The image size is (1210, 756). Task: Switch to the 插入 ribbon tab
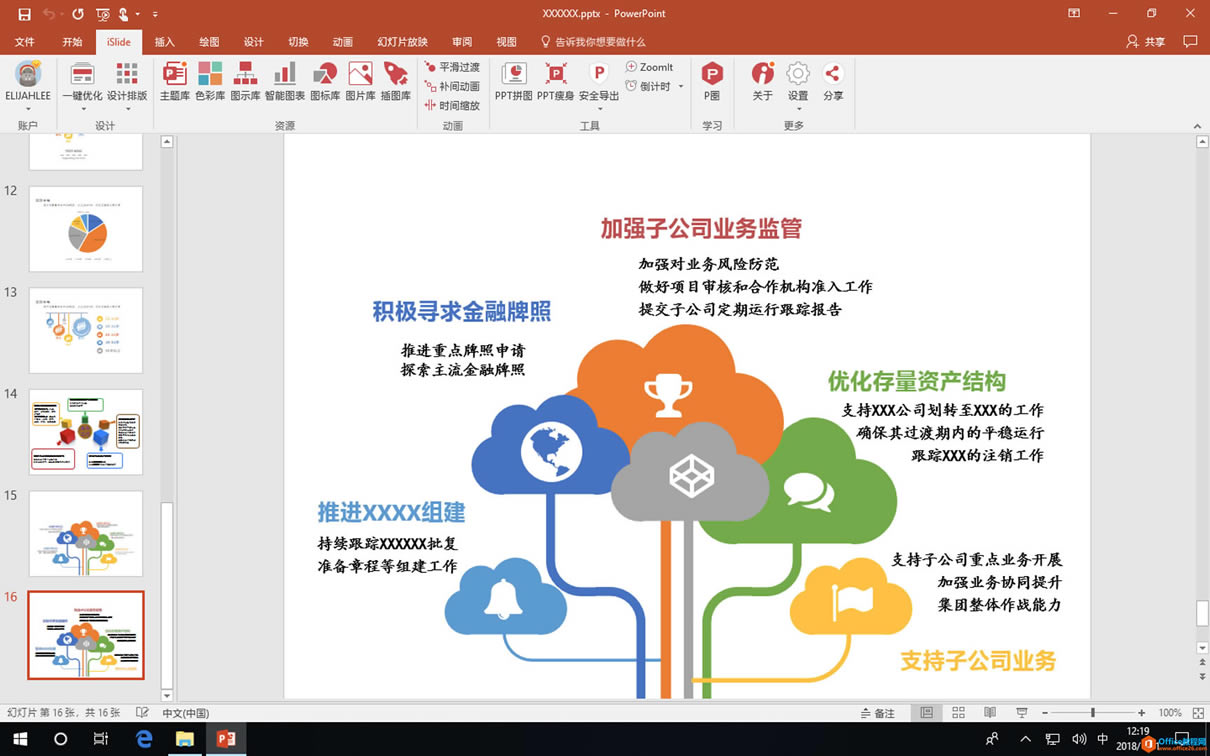pyautogui.click(x=163, y=42)
